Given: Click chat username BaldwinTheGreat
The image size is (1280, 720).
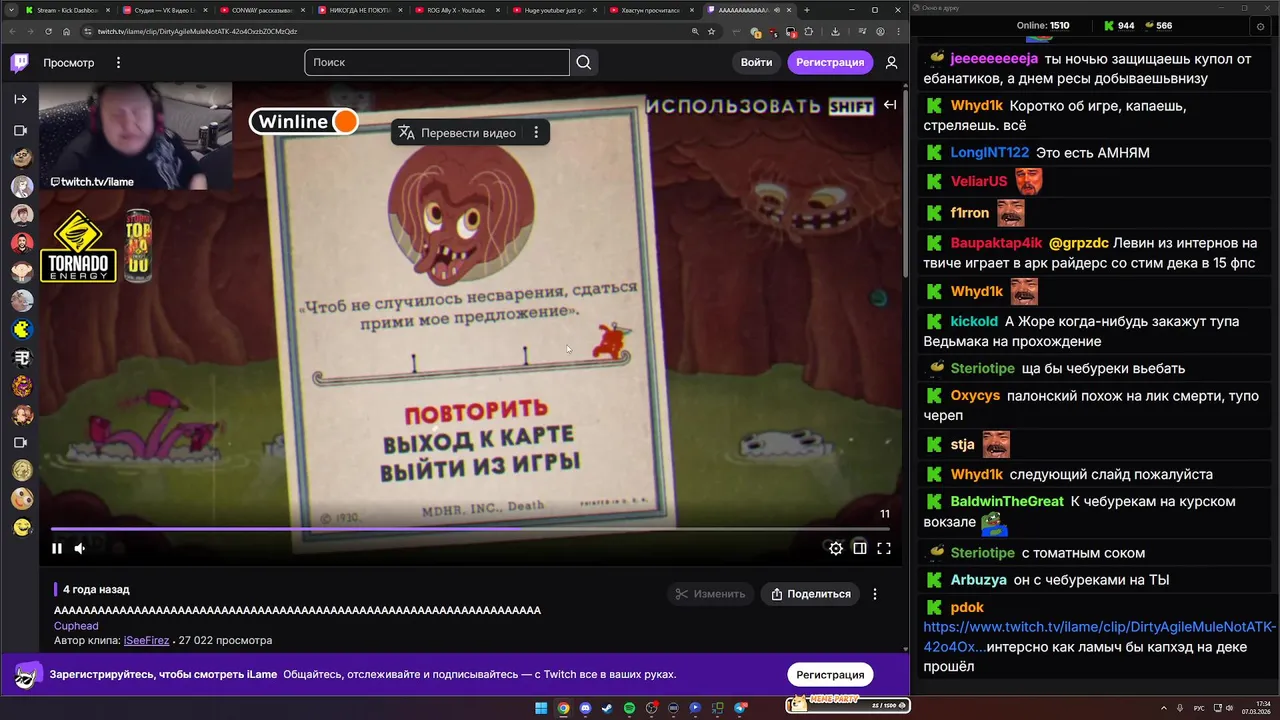Looking at the screenshot, I should tap(1007, 501).
